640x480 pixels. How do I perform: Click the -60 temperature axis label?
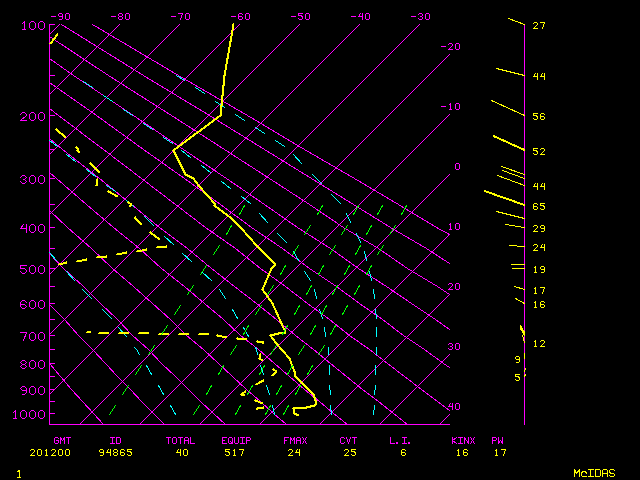point(240,16)
